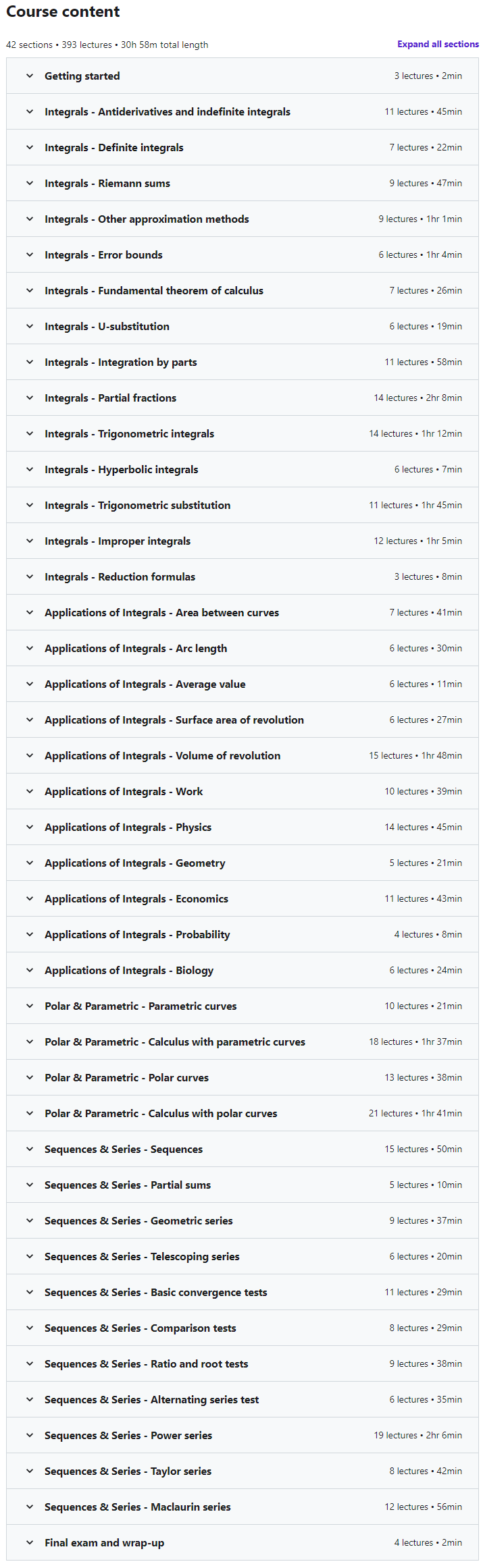Viewport: 483px width, 1568px height.
Task: Expand Integrals - U-substitution chevron icon
Action: 30,327
